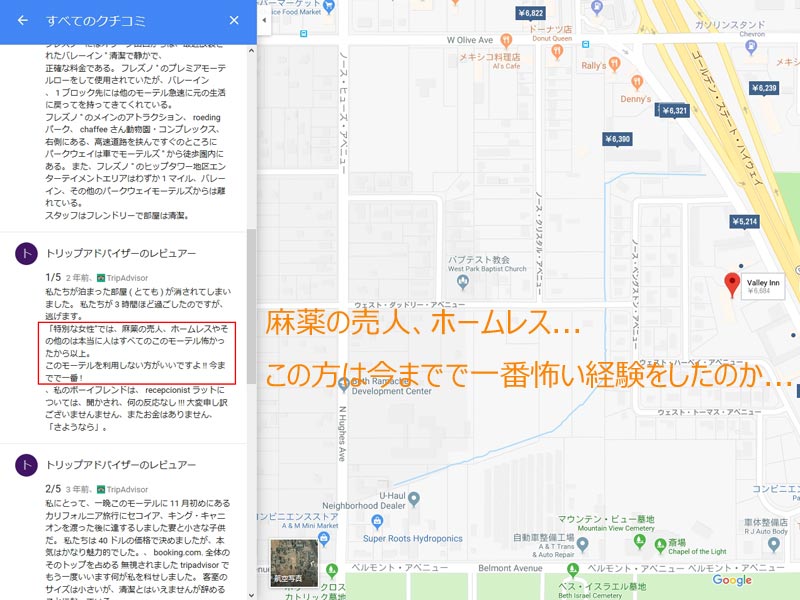Collapse the side panel with the arrow tab
The height and width of the screenshot is (600, 800).
(264, 20)
